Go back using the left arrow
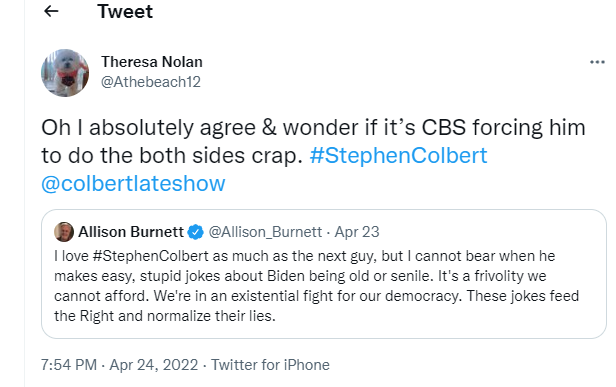This screenshot has width=616, height=387. (51, 11)
